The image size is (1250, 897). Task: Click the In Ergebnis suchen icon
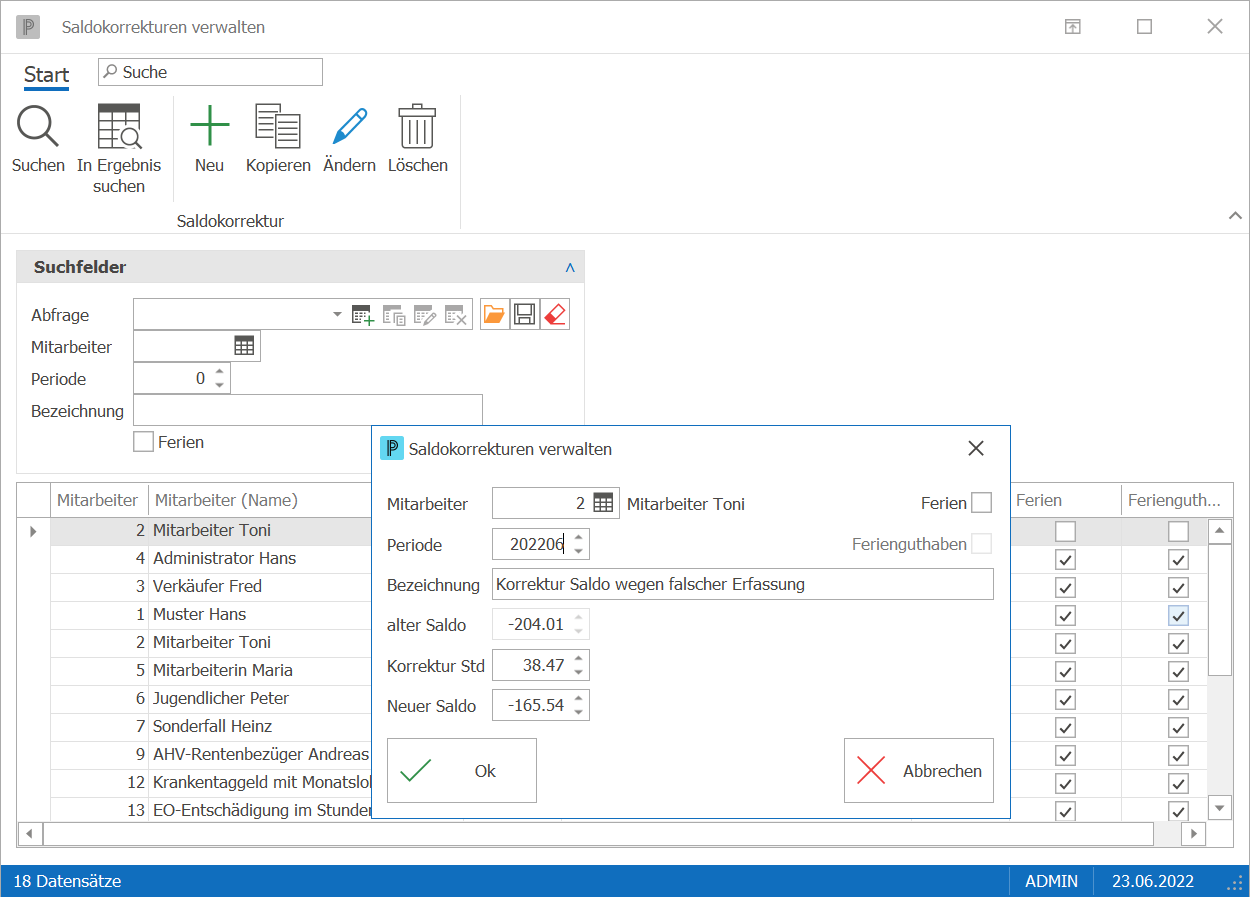click(119, 127)
